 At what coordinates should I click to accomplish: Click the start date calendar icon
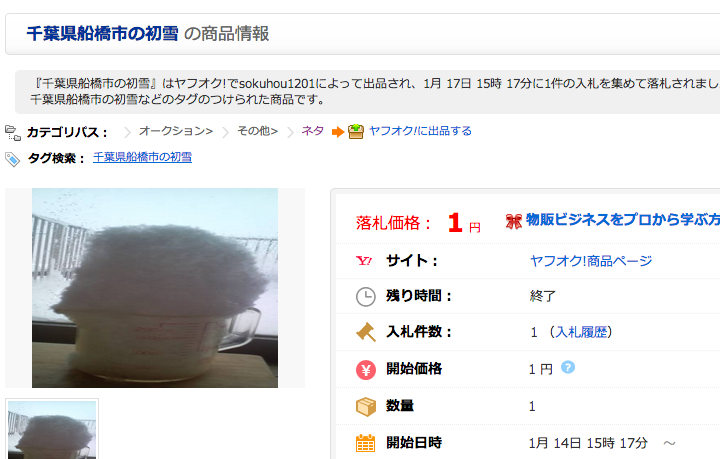coord(366,443)
